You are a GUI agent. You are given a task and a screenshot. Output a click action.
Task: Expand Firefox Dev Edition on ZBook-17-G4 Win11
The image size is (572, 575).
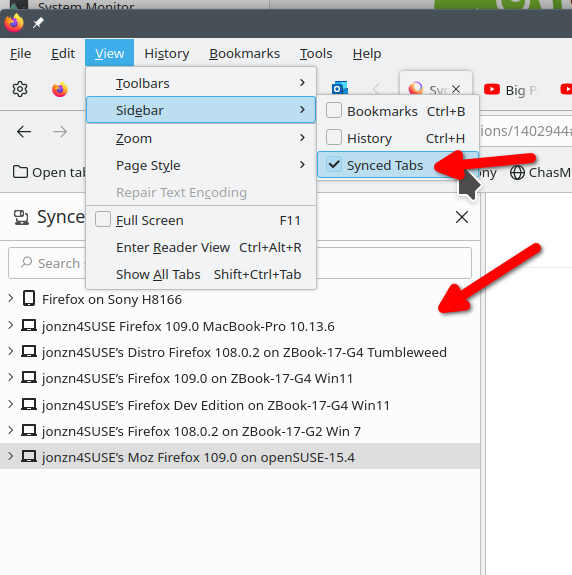(11, 404)
